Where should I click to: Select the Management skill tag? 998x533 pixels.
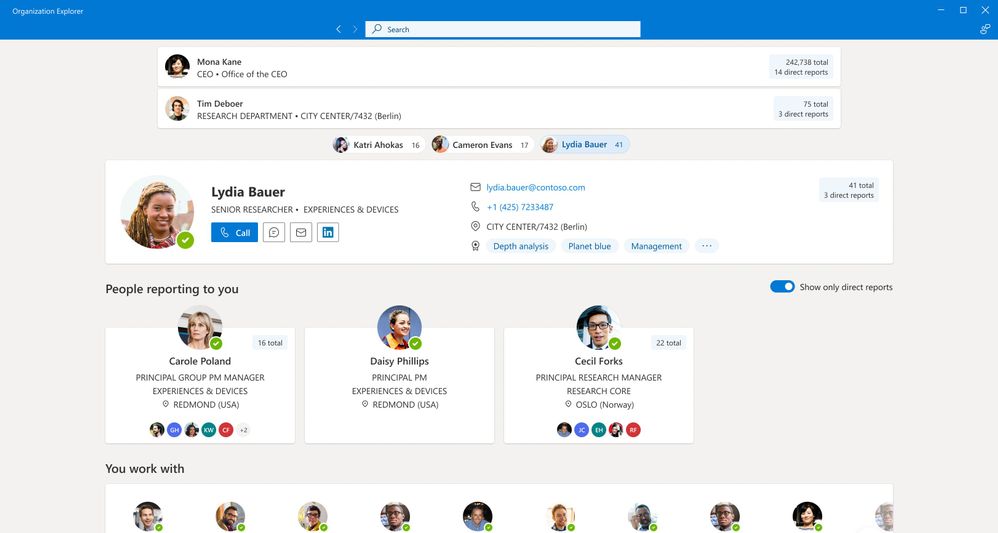click(x=656, y=246)
